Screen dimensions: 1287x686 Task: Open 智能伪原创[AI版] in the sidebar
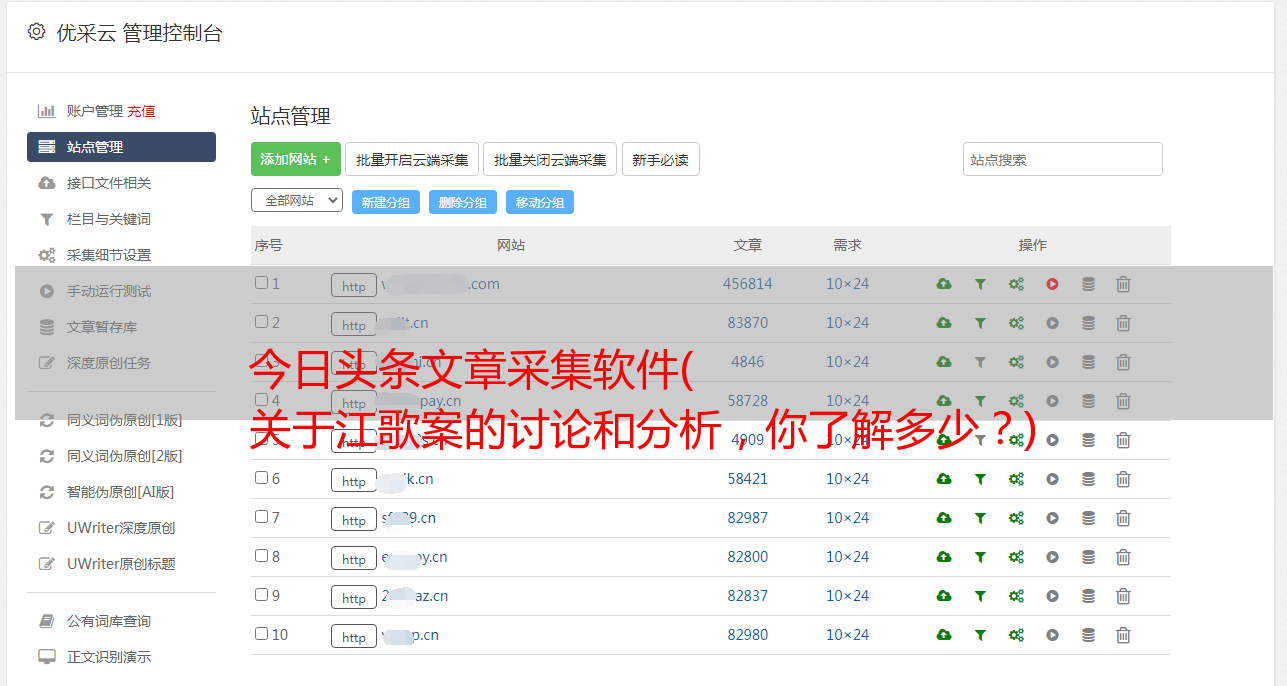point(121,492)
